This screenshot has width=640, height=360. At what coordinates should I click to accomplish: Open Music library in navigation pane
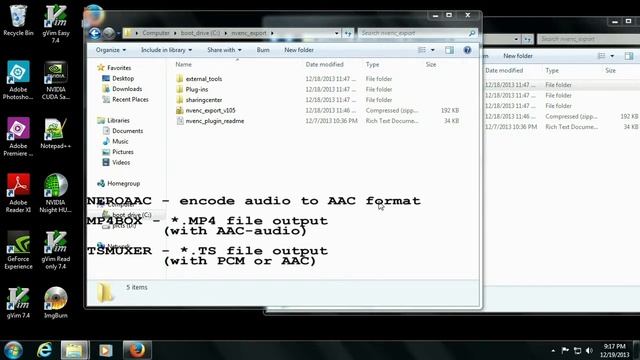[x=115, y=142]
